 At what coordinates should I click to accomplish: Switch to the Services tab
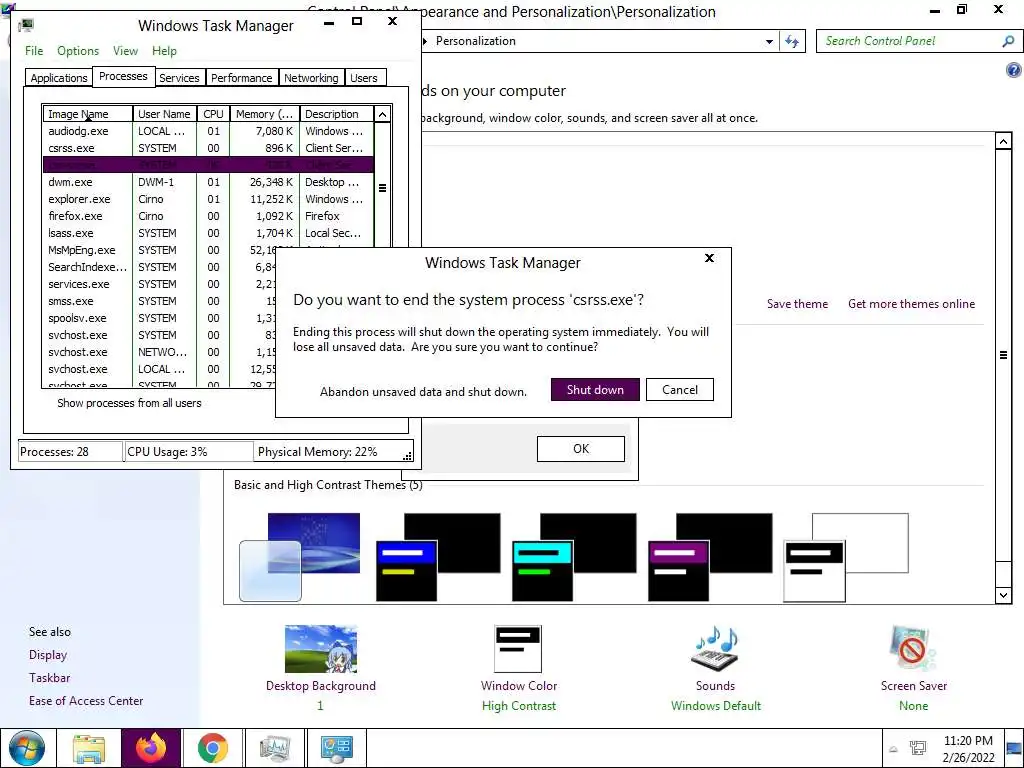click(x=179, y=78)
